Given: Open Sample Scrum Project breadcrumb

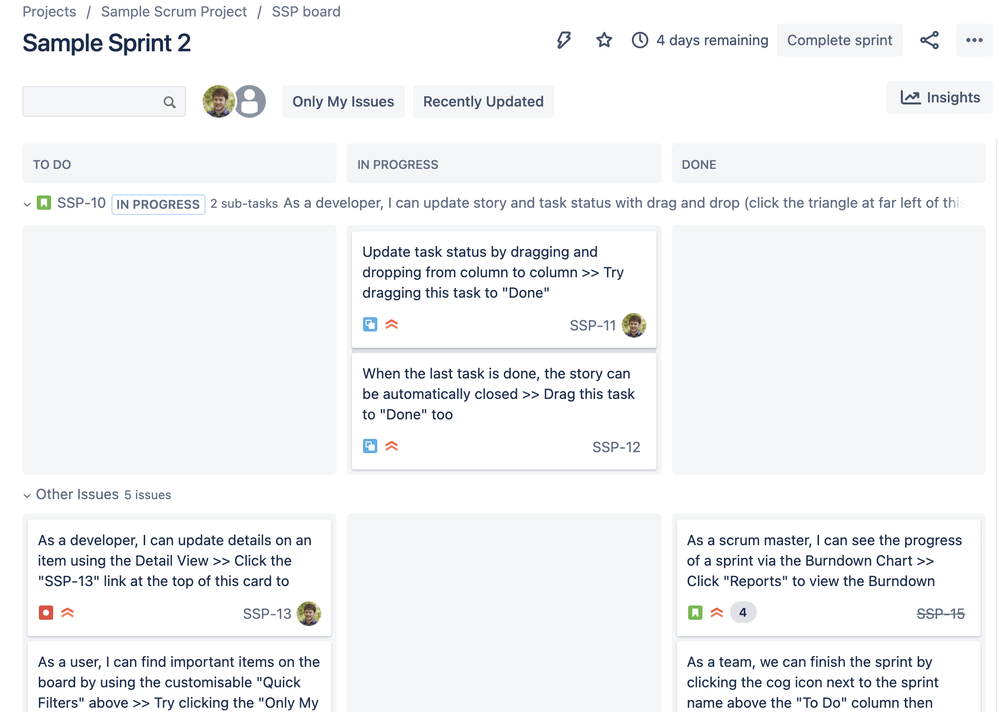Looking at the screenshot, I should coord(174,11).
